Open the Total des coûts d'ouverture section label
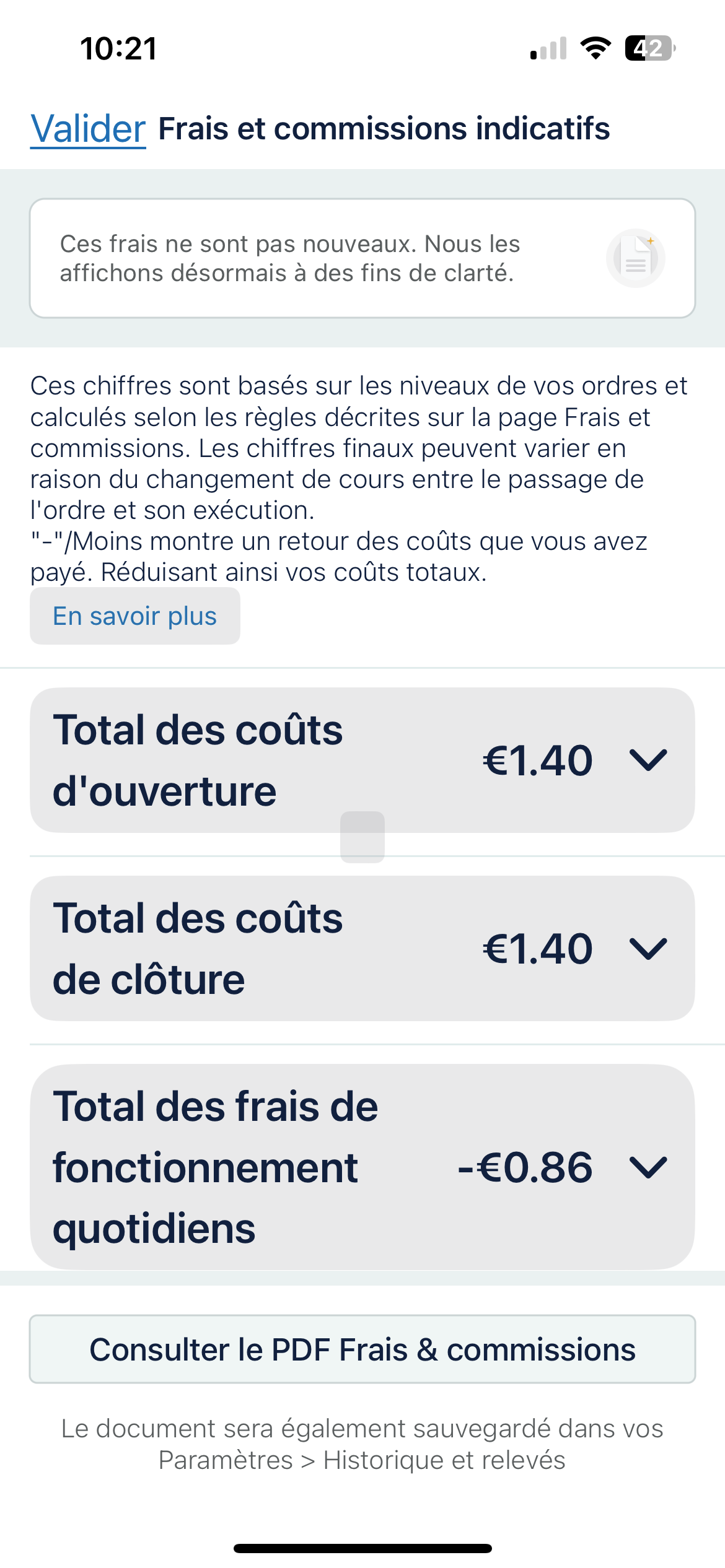This screenshot has height=1568, width=725. point(198,760)
